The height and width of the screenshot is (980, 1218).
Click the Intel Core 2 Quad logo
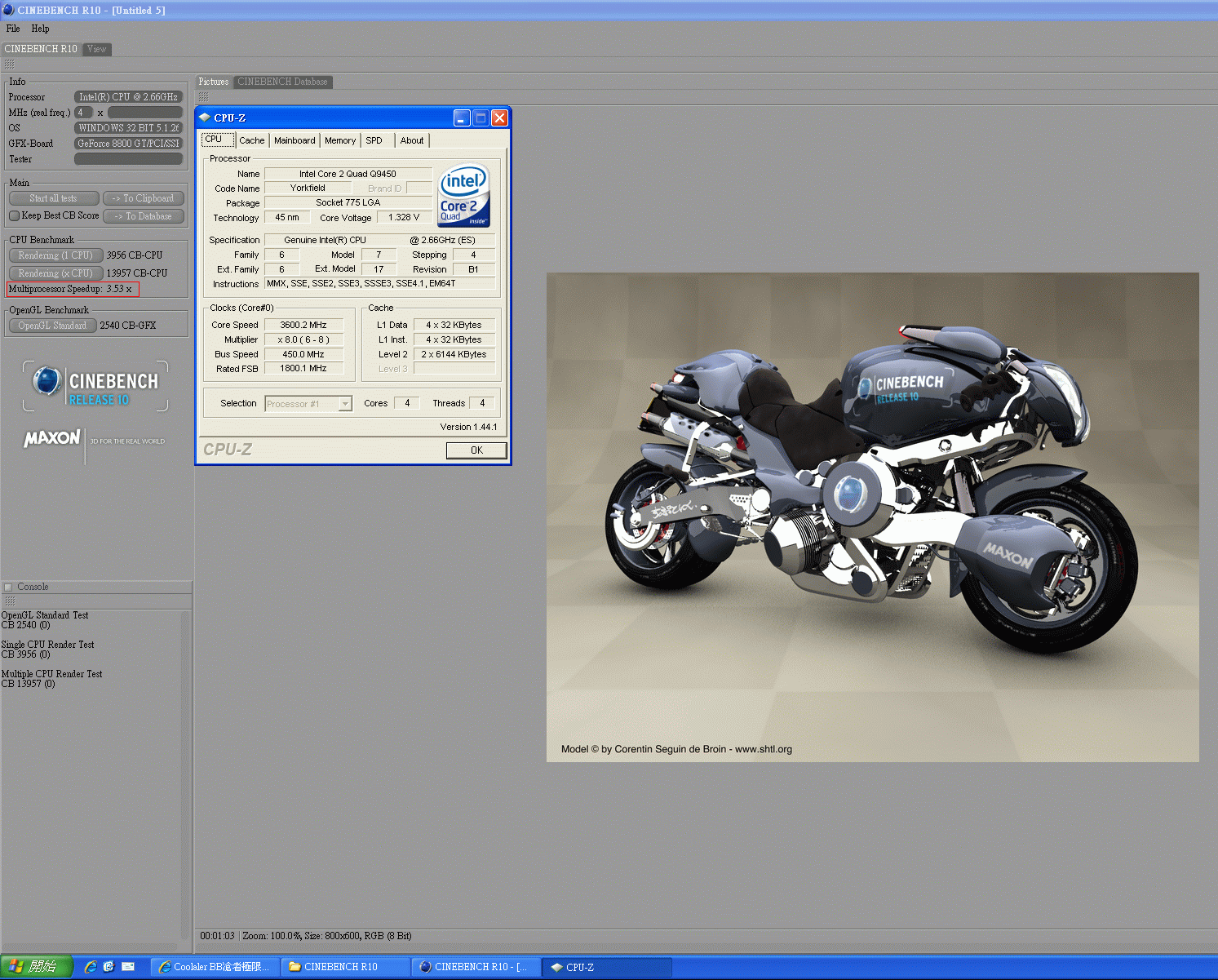464,196
